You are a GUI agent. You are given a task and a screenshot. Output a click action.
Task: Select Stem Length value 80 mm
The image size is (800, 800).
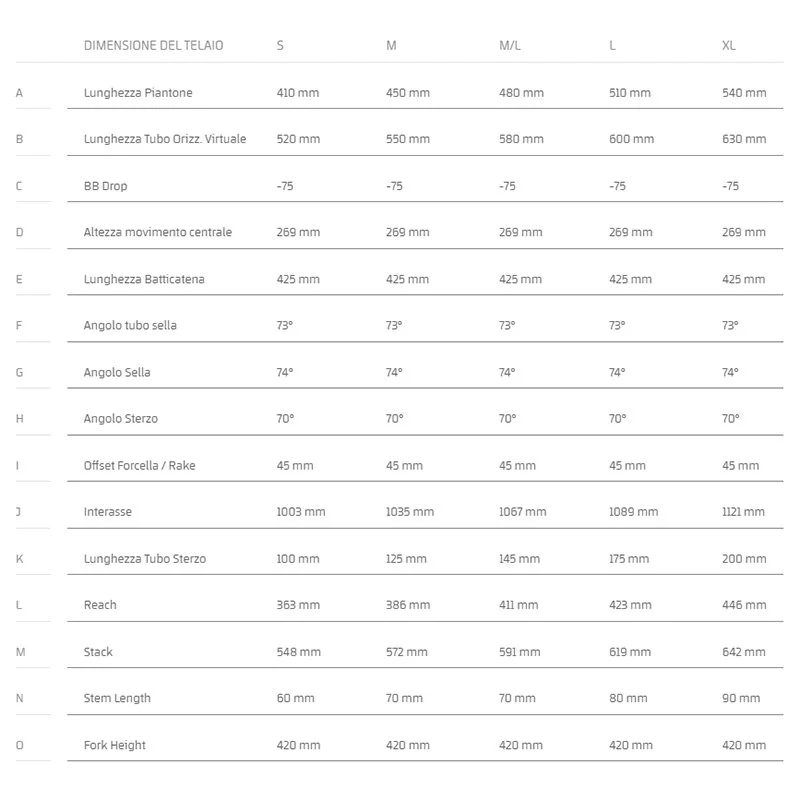click(628, 698)
